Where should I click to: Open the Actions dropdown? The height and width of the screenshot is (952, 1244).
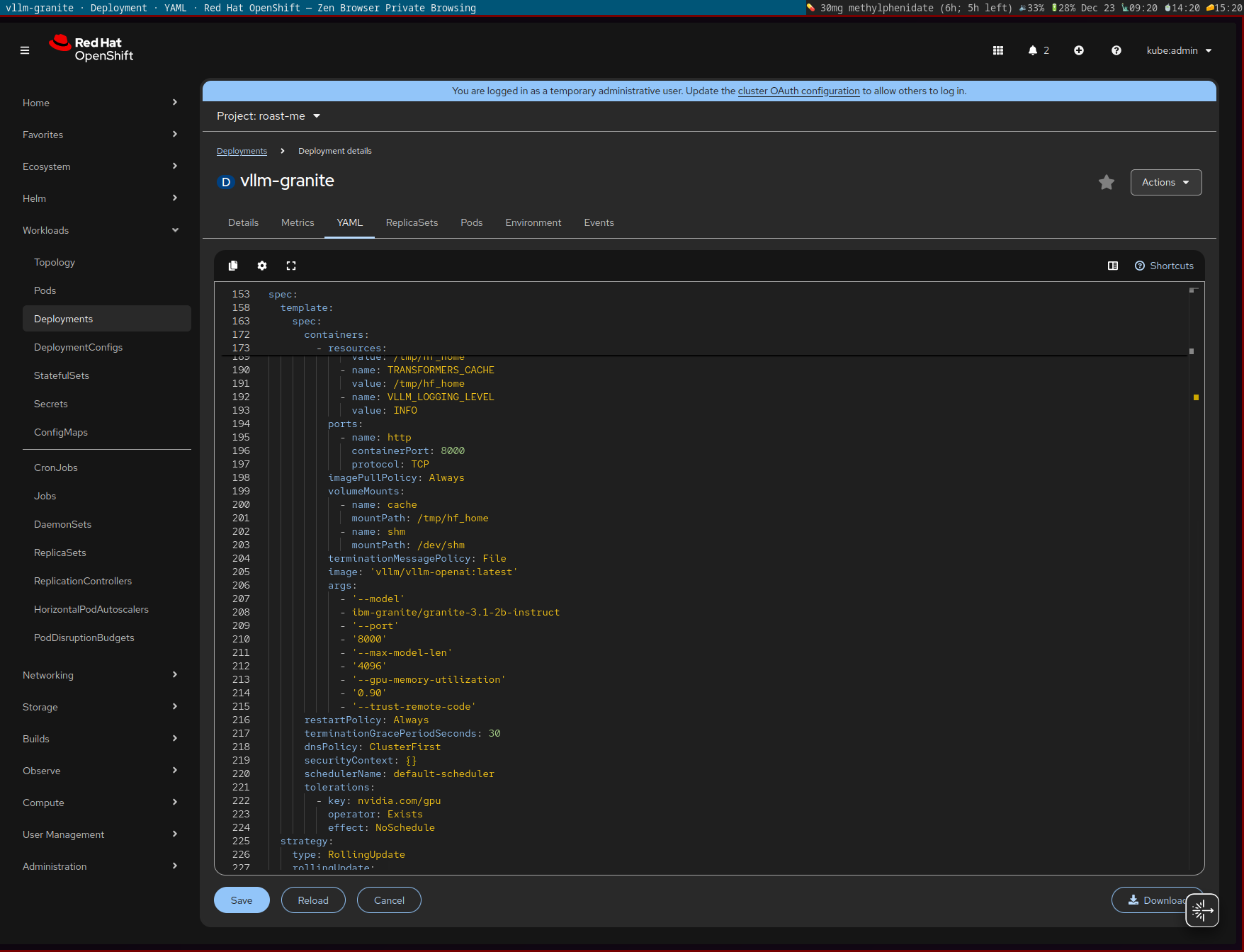coord(1165,183)
